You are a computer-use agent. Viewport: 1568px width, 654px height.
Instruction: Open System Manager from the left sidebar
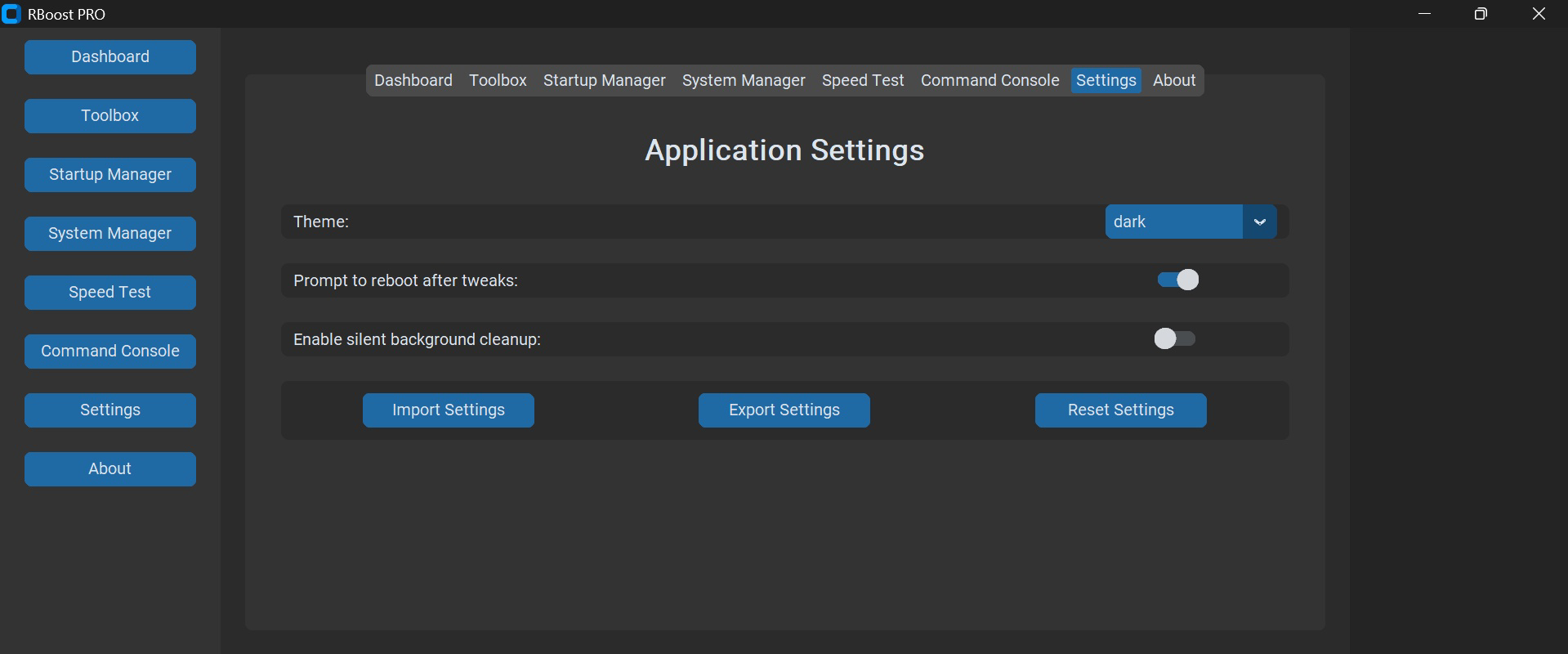click(110, 234)
